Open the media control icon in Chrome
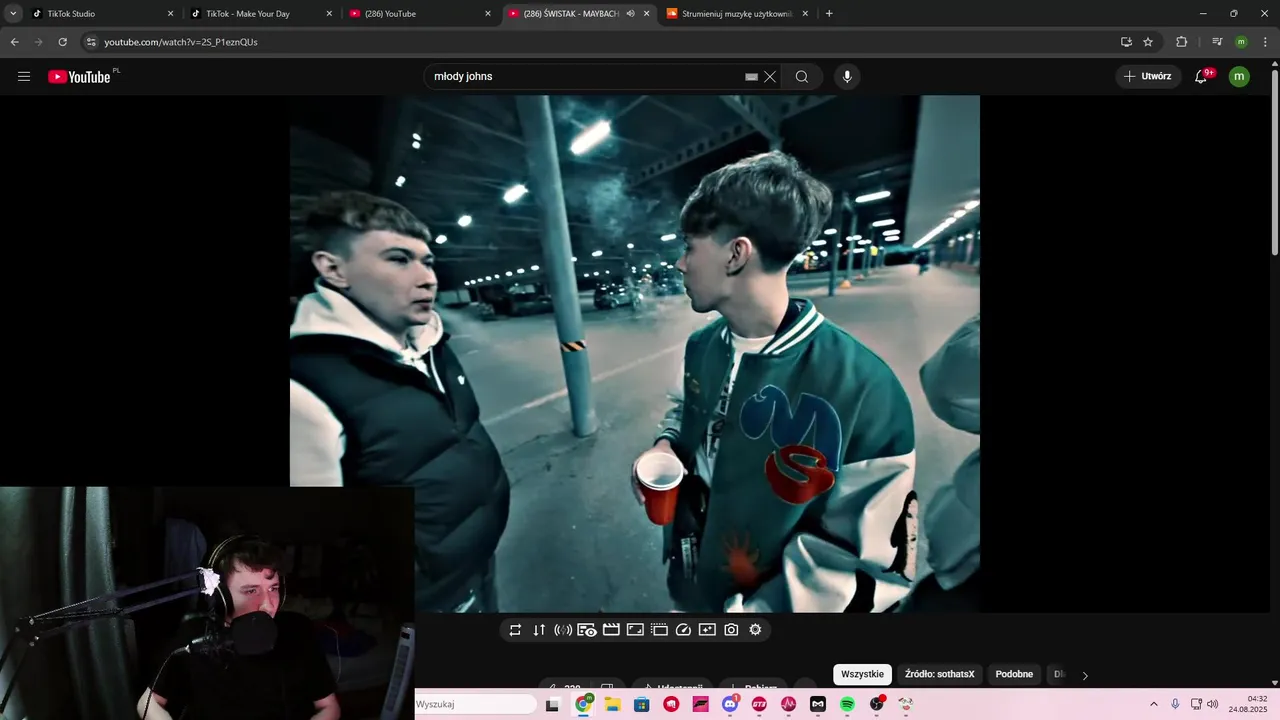The width and height of the screenshot is (1280, 720). coord(1217,42)
